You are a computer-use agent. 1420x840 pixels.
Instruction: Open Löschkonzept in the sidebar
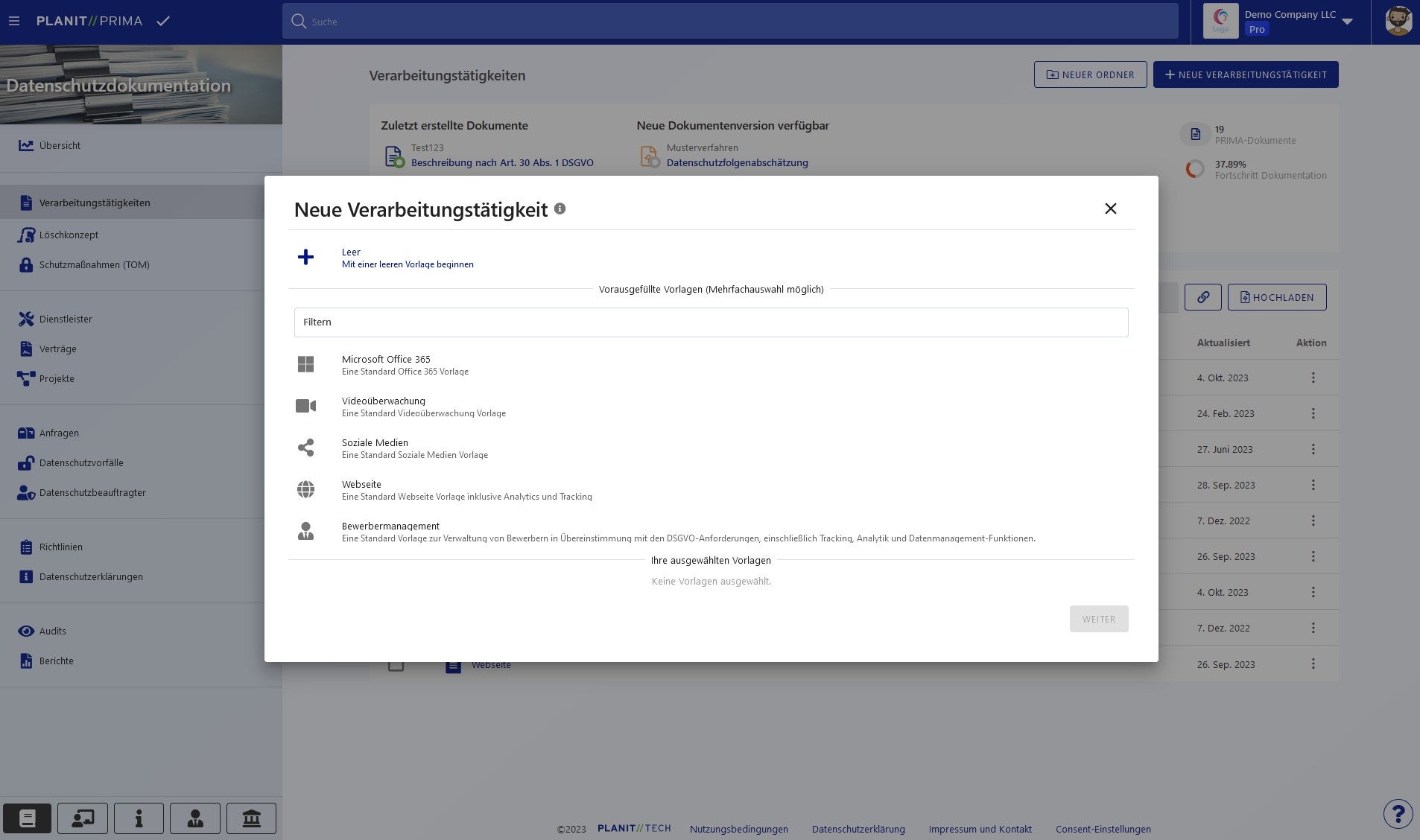69,235
